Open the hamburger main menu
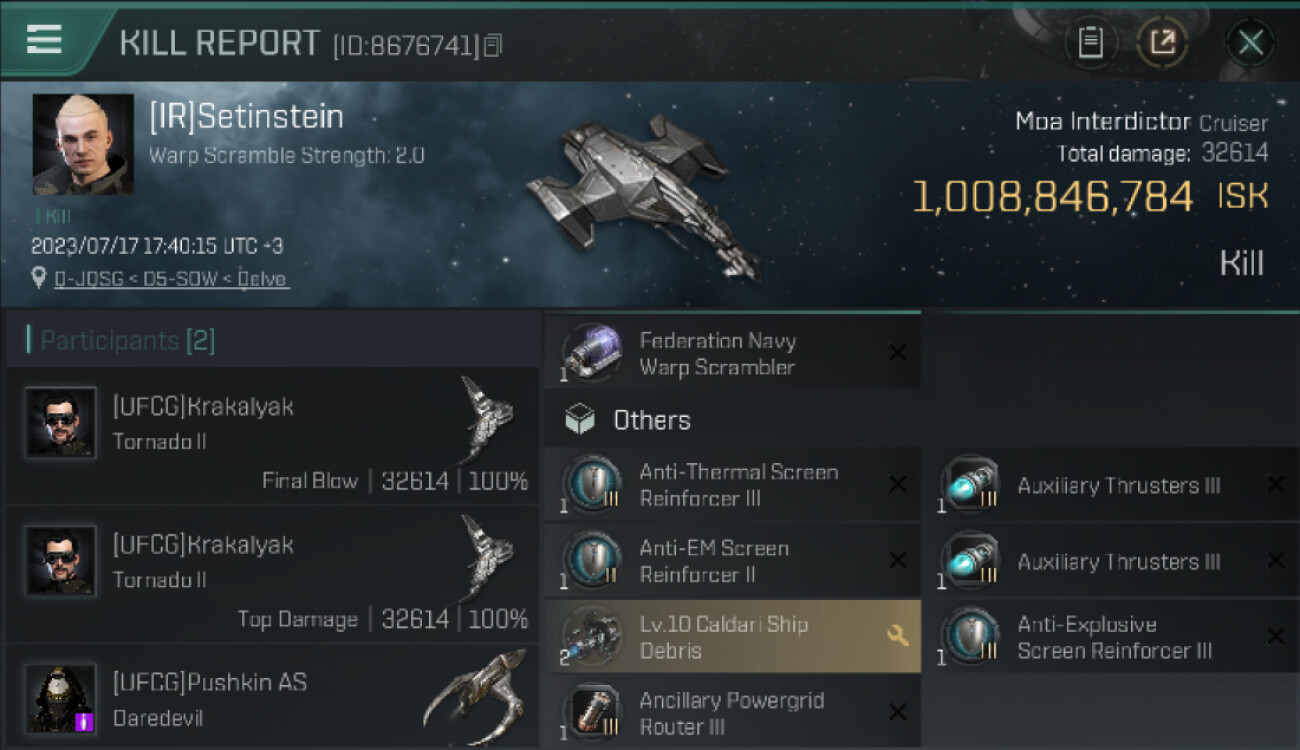Screen dimensions: 1300x750 pyautogui.click(x=44, y=40)
